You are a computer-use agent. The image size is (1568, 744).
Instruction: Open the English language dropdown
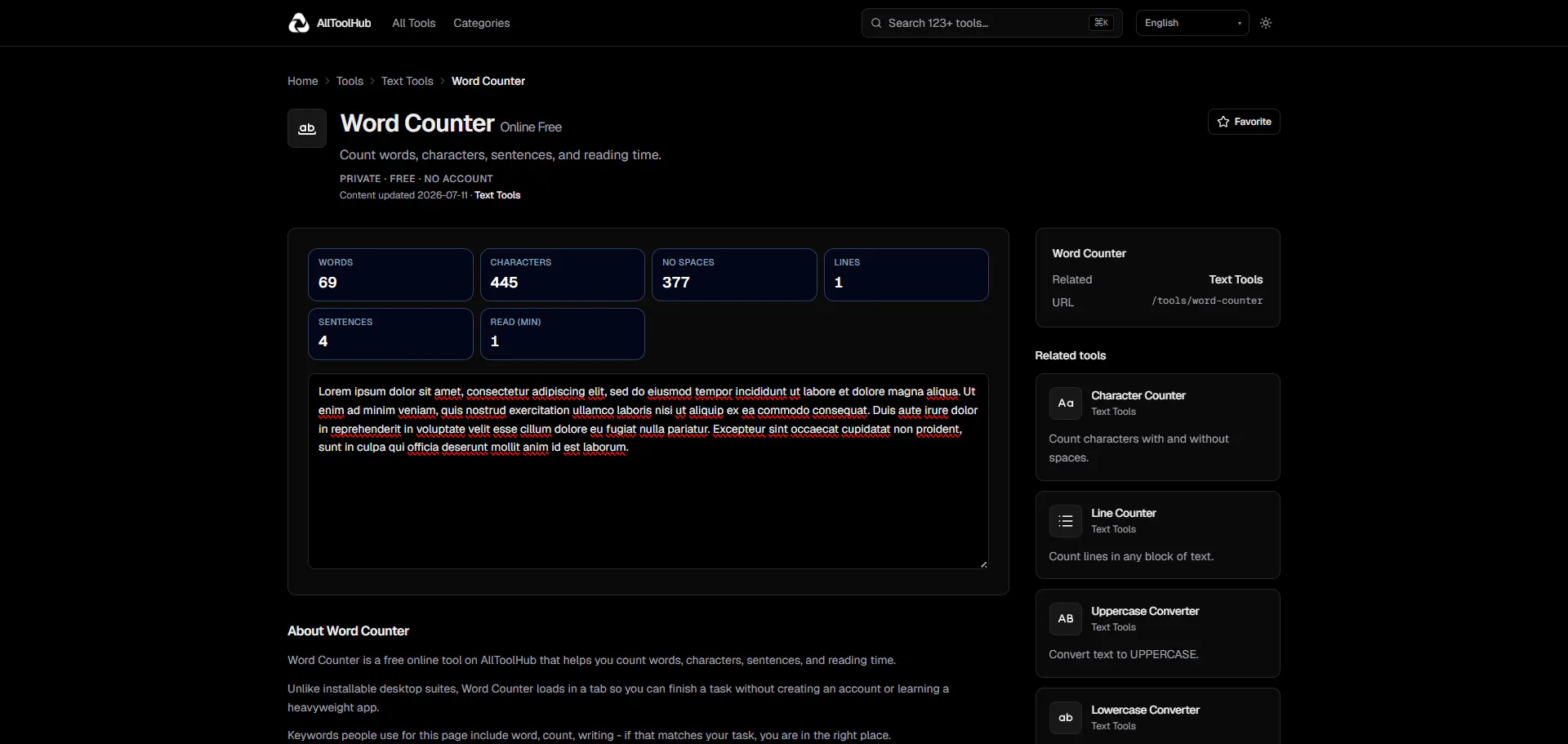click(x=1192, y=23)
